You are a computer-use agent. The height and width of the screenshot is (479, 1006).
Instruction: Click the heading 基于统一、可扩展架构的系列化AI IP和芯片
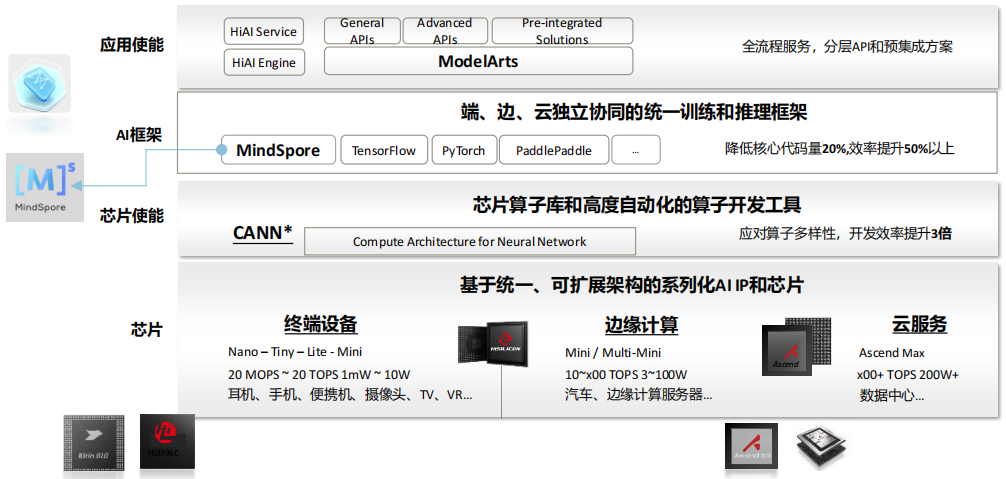632,284
